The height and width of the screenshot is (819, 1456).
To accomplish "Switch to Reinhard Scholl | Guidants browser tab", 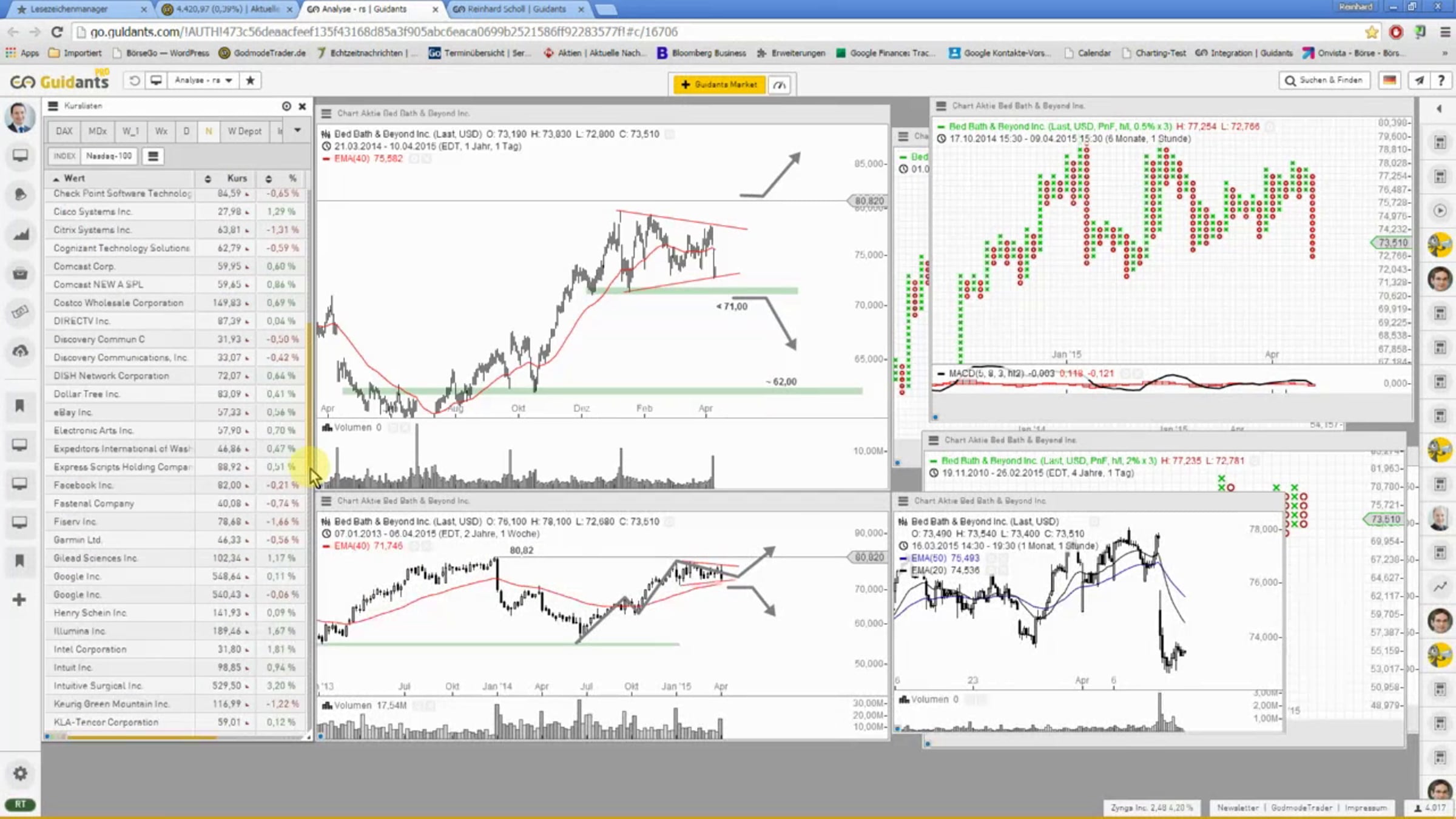I will click(517, 9).
